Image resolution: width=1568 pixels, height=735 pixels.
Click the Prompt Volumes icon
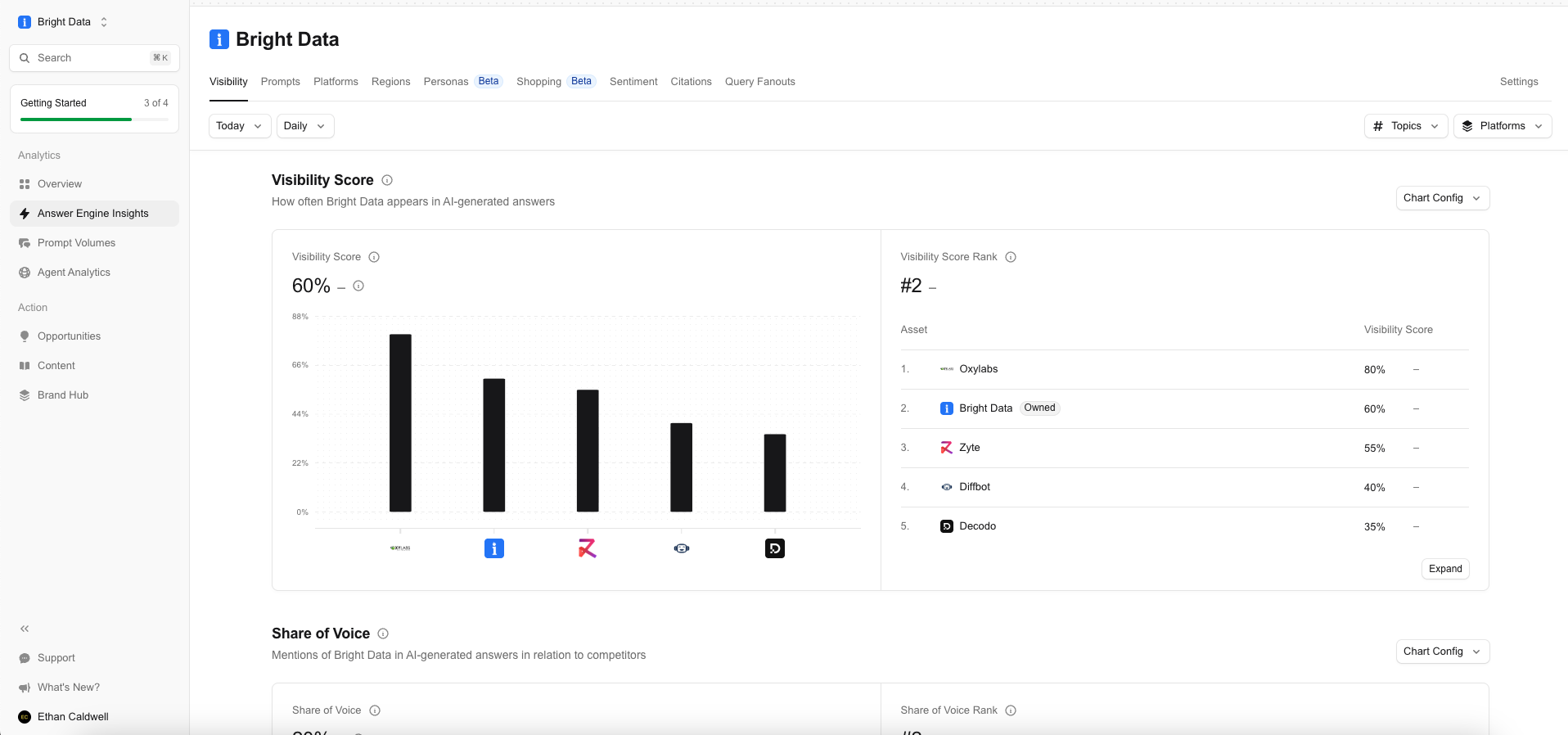pos(25,243)
